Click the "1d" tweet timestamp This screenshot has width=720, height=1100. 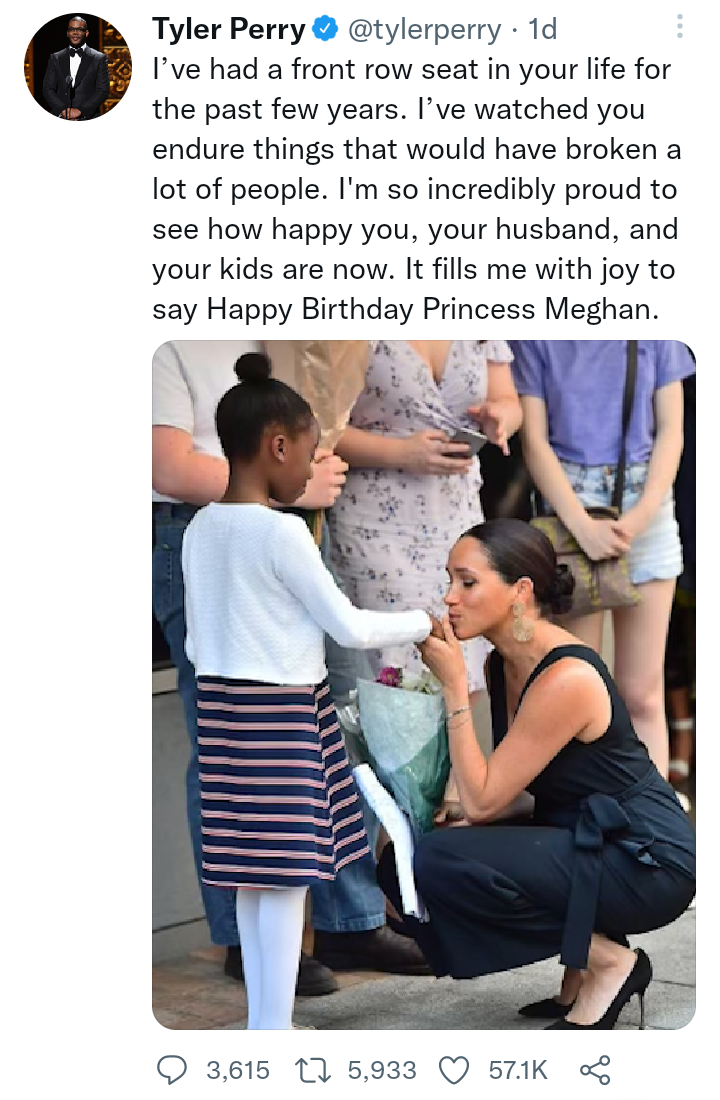[x=542, y=30]
